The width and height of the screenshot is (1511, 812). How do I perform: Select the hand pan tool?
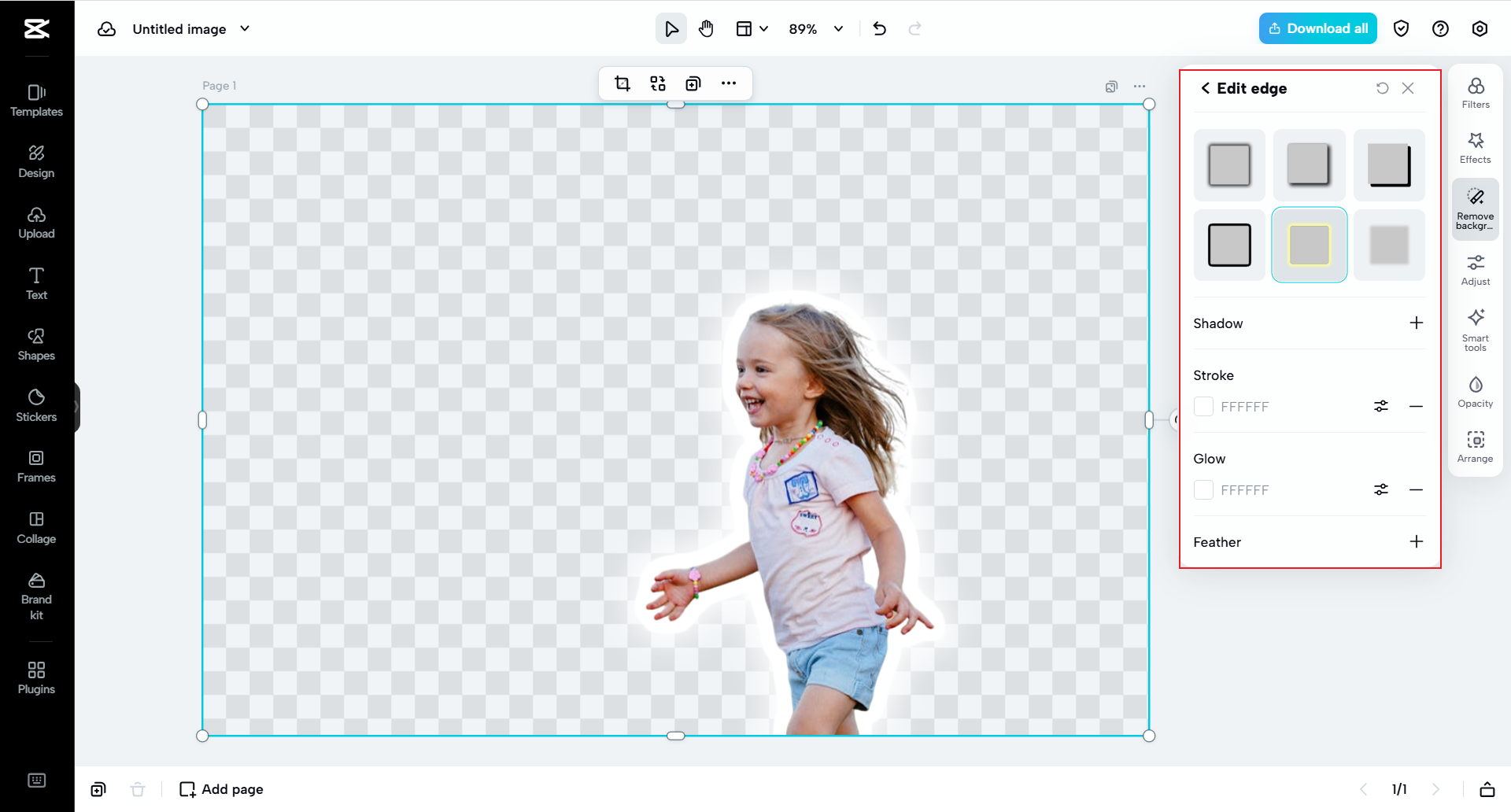(x=706, y=29)
